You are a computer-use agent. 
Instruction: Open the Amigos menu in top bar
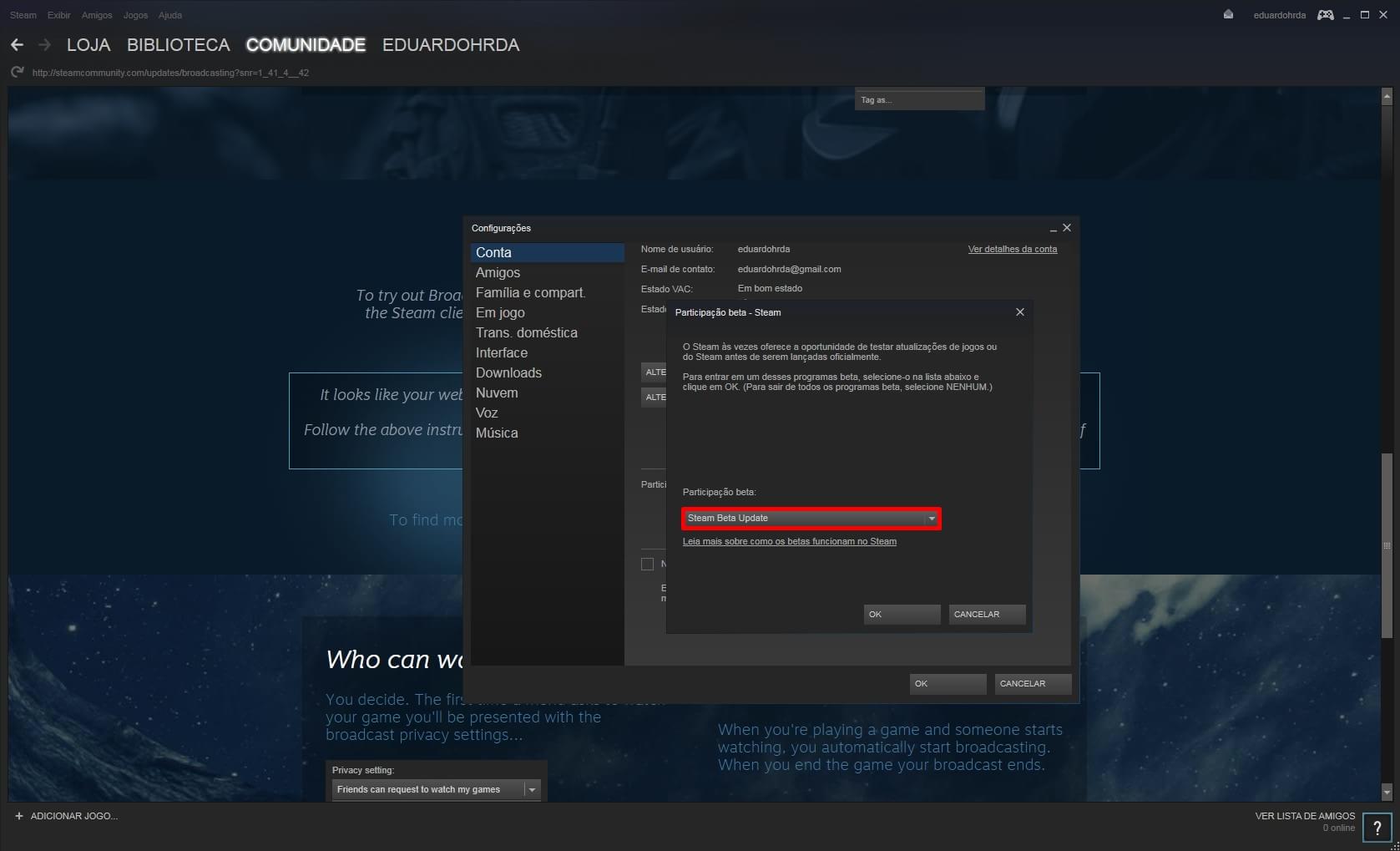(97, 15)
